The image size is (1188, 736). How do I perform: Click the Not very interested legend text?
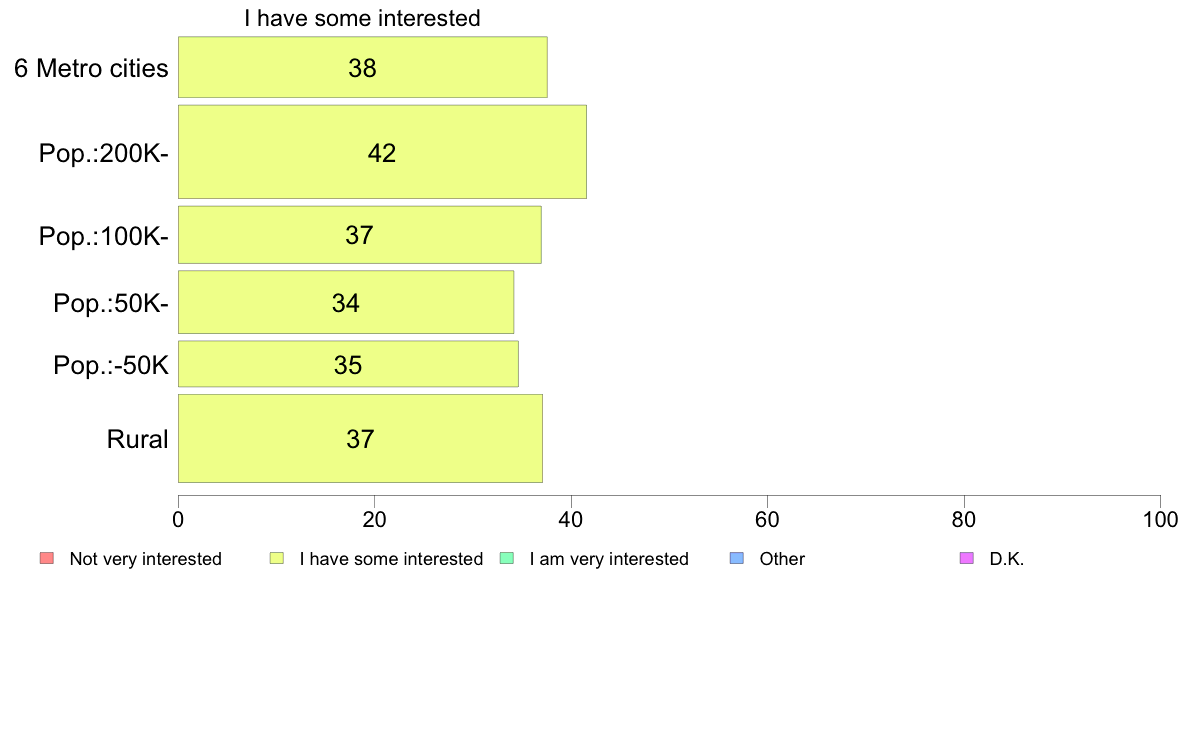tap(145, 559)
